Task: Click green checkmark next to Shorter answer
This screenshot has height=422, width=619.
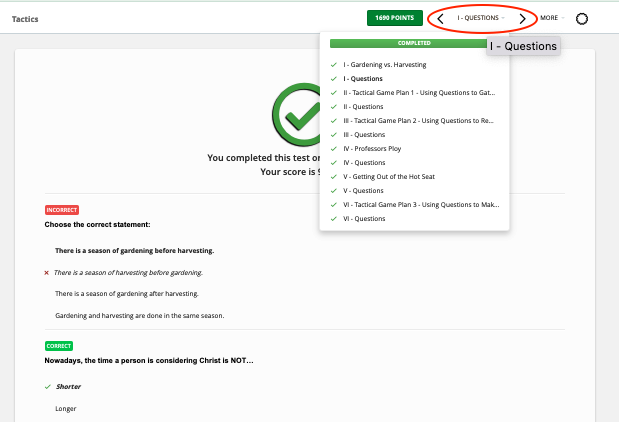Action: (x=47, y=386)
